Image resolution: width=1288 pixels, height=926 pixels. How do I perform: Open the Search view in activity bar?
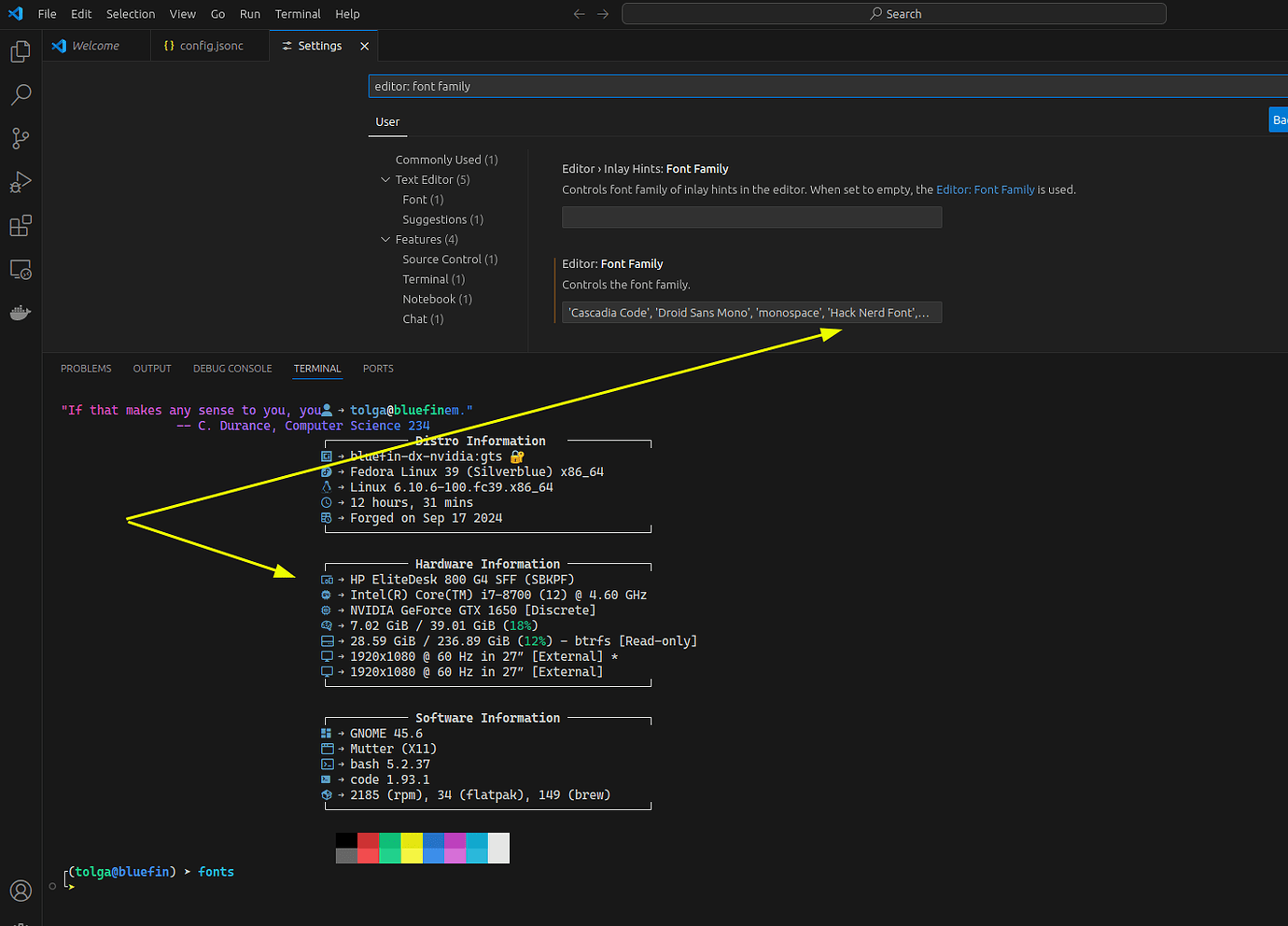tap(21, 94)
